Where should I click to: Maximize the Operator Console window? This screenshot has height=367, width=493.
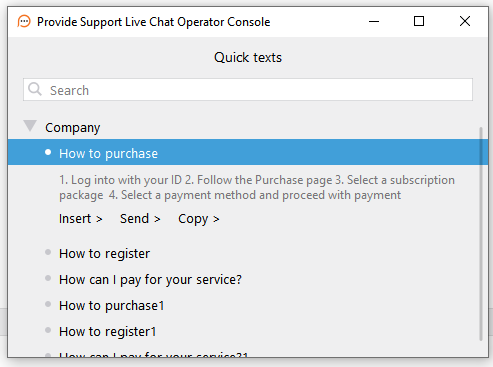pos(419,21)
